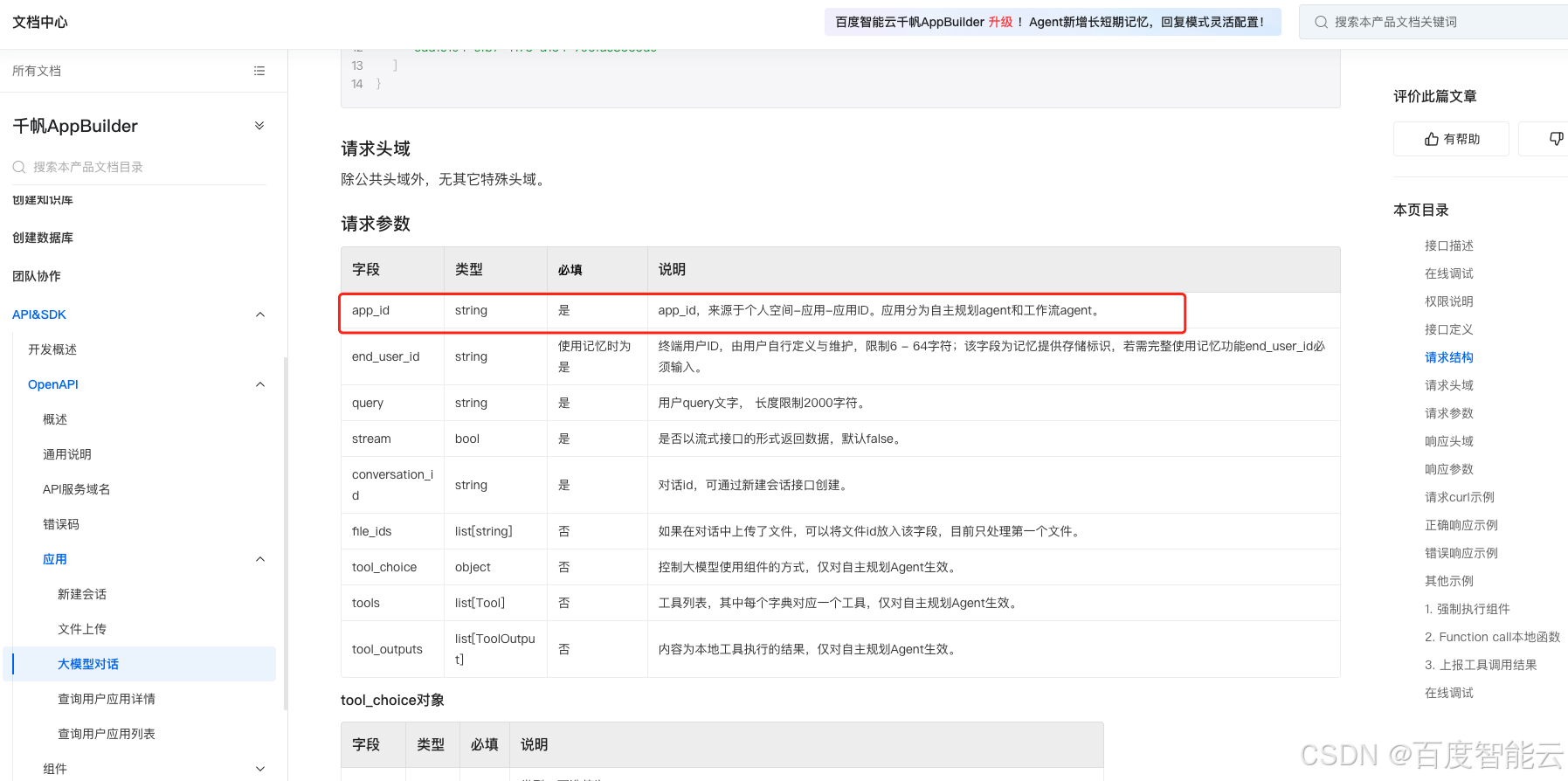Open 查询用户应用列表 sidebar item
1568x781 pixels.
(107, 734)
